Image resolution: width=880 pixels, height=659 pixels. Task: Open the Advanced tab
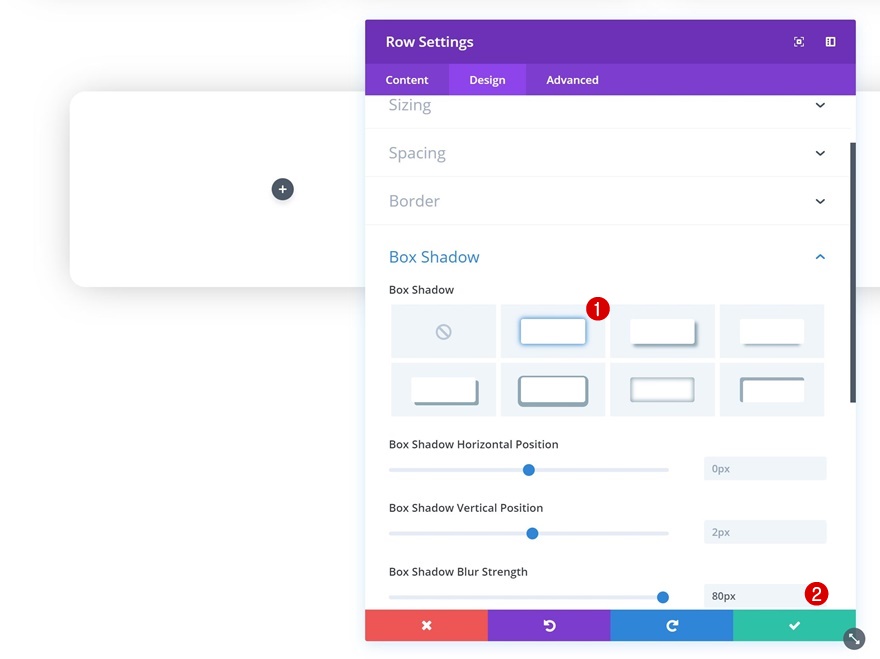point(571,79)
